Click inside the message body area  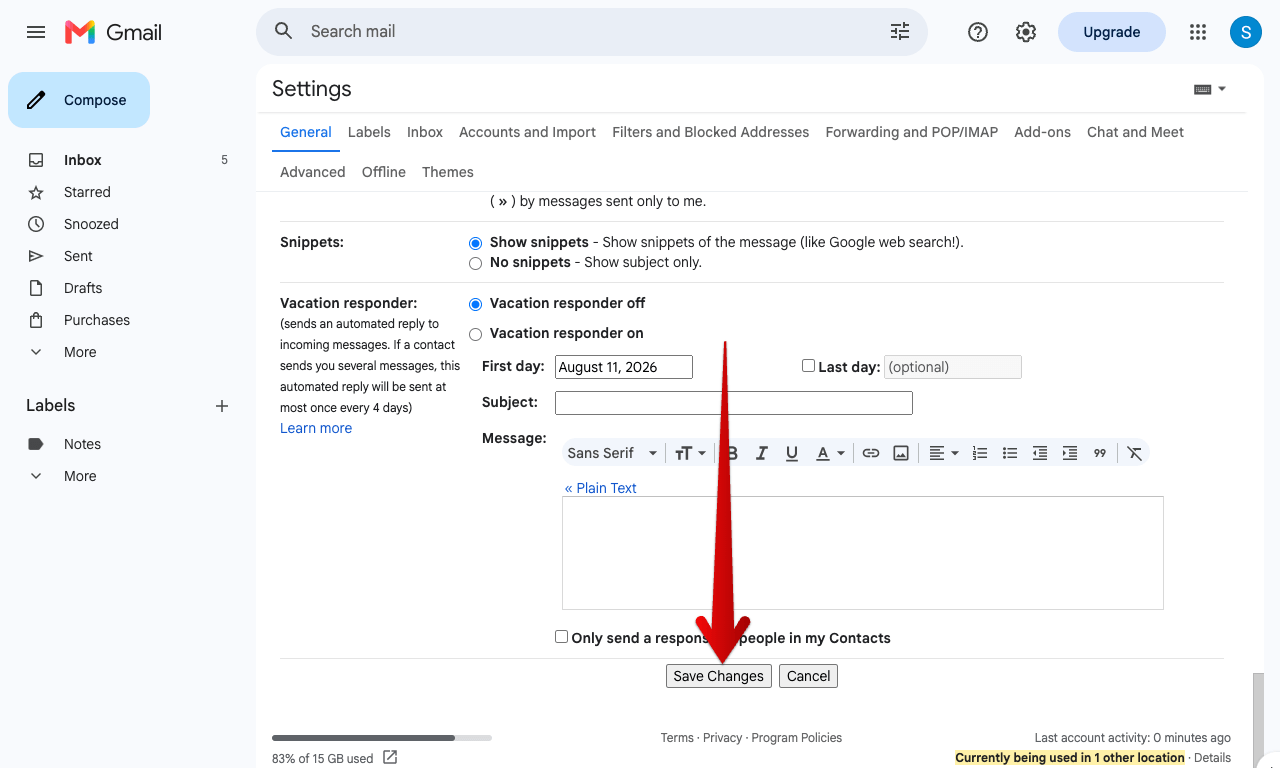[863, 553]
